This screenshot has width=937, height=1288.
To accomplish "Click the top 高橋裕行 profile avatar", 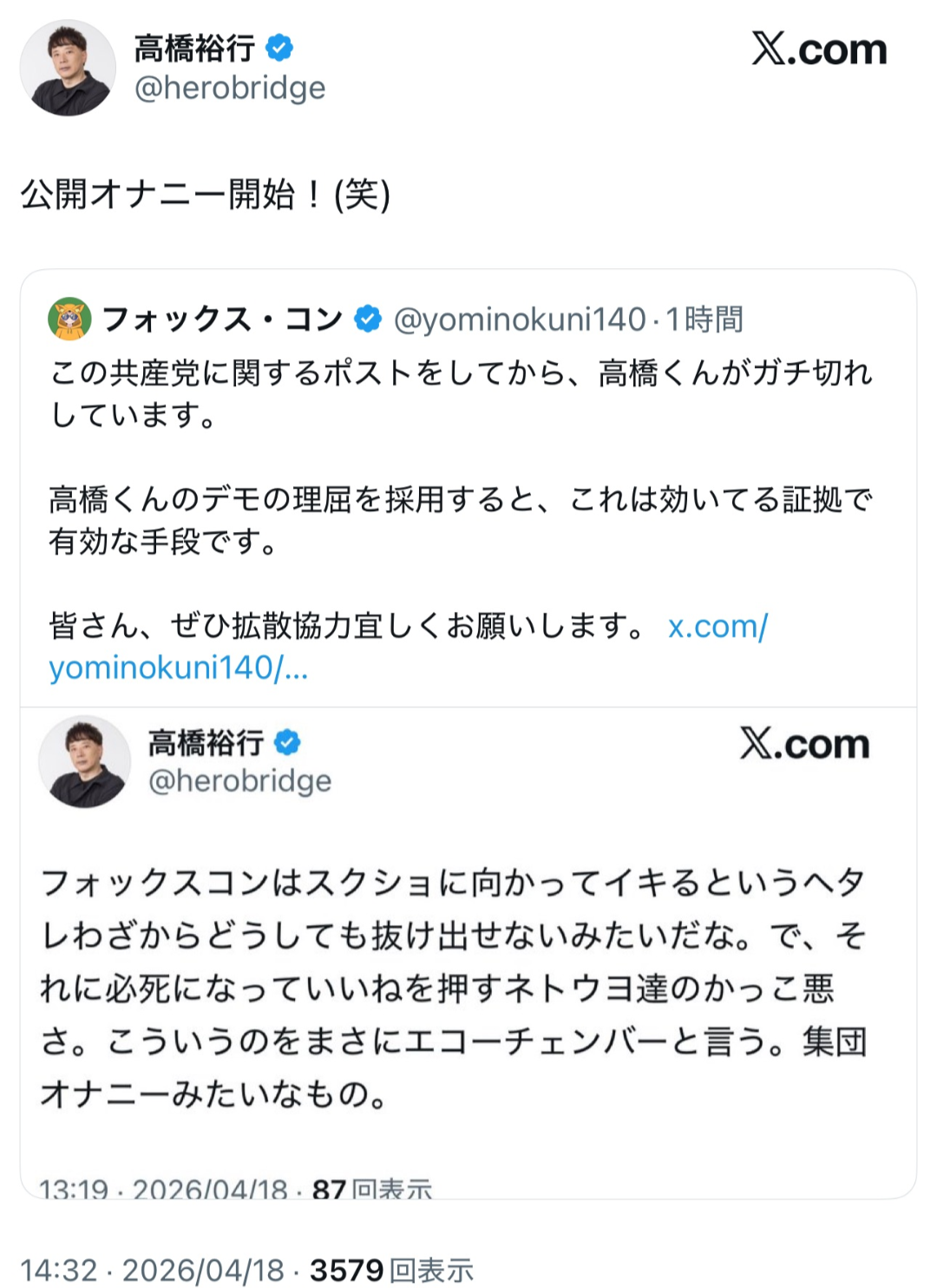I will (68, 68).
